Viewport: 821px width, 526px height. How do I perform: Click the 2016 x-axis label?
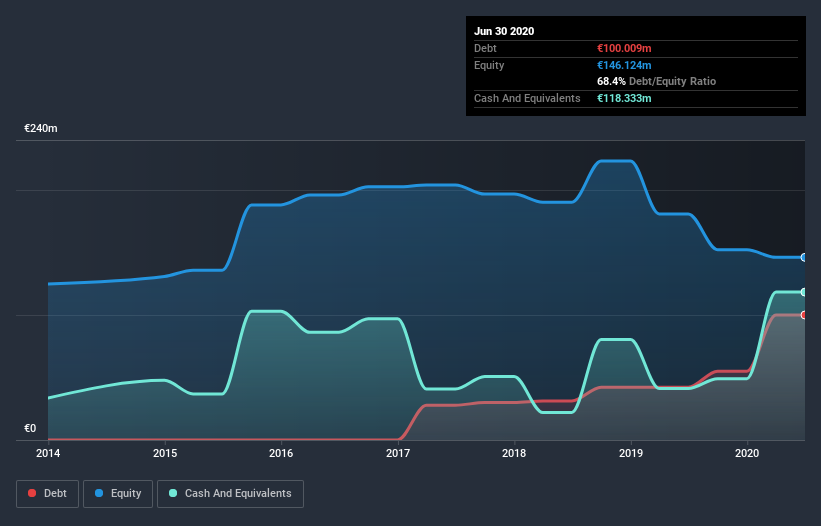[281, 453]
